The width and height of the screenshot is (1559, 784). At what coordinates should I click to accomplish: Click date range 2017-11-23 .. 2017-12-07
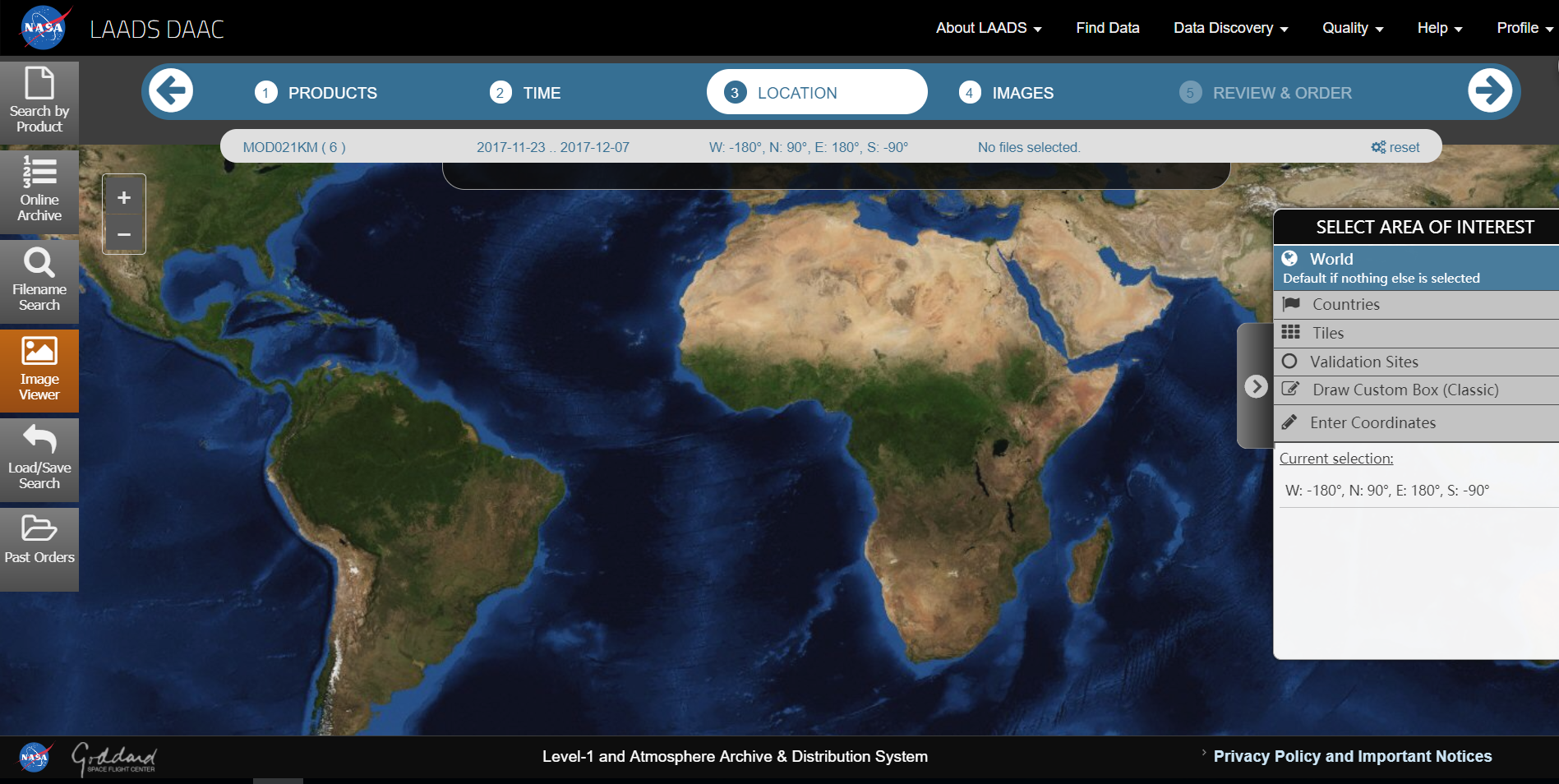[553, 147]
